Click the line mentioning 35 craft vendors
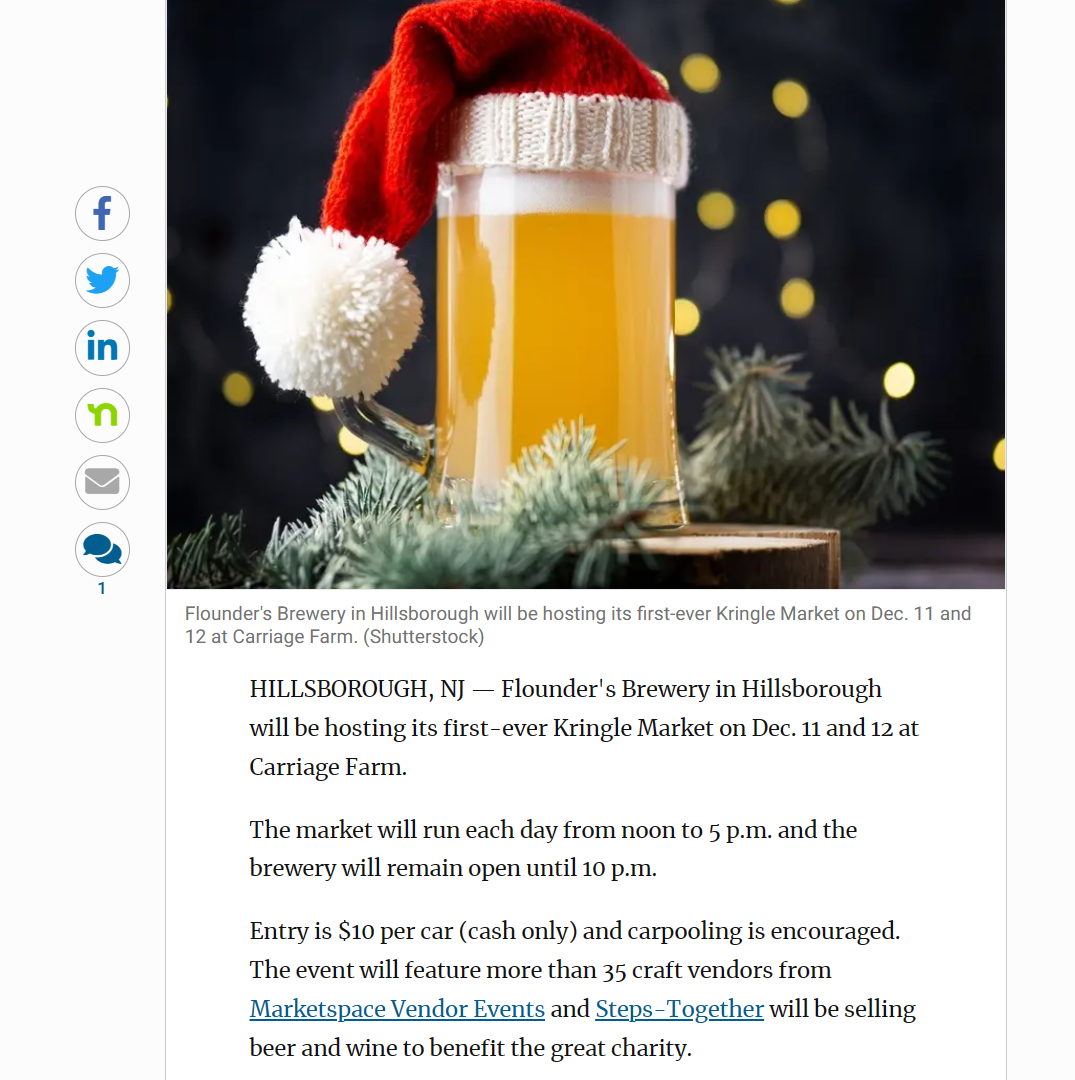 [x=540, y=970]
